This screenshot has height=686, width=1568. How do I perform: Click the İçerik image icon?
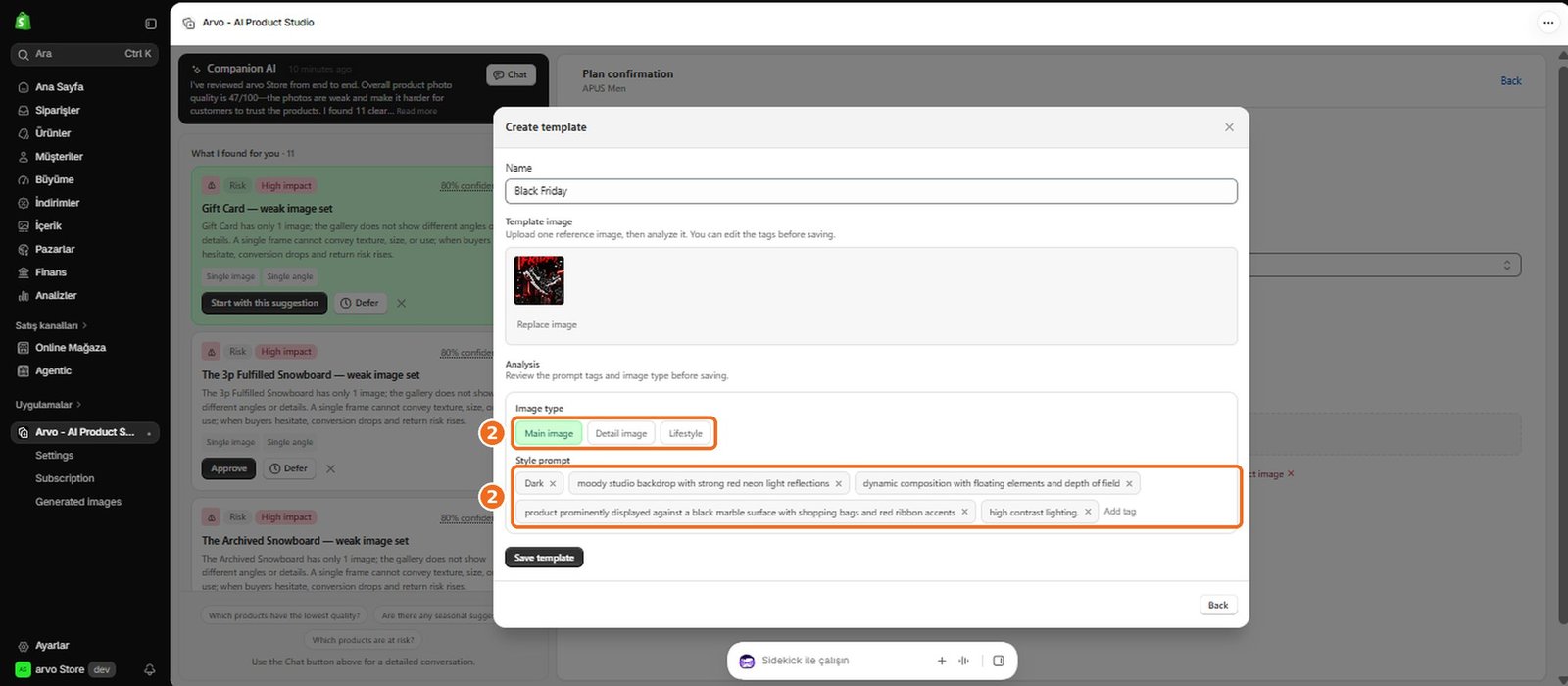click(24, 226)
